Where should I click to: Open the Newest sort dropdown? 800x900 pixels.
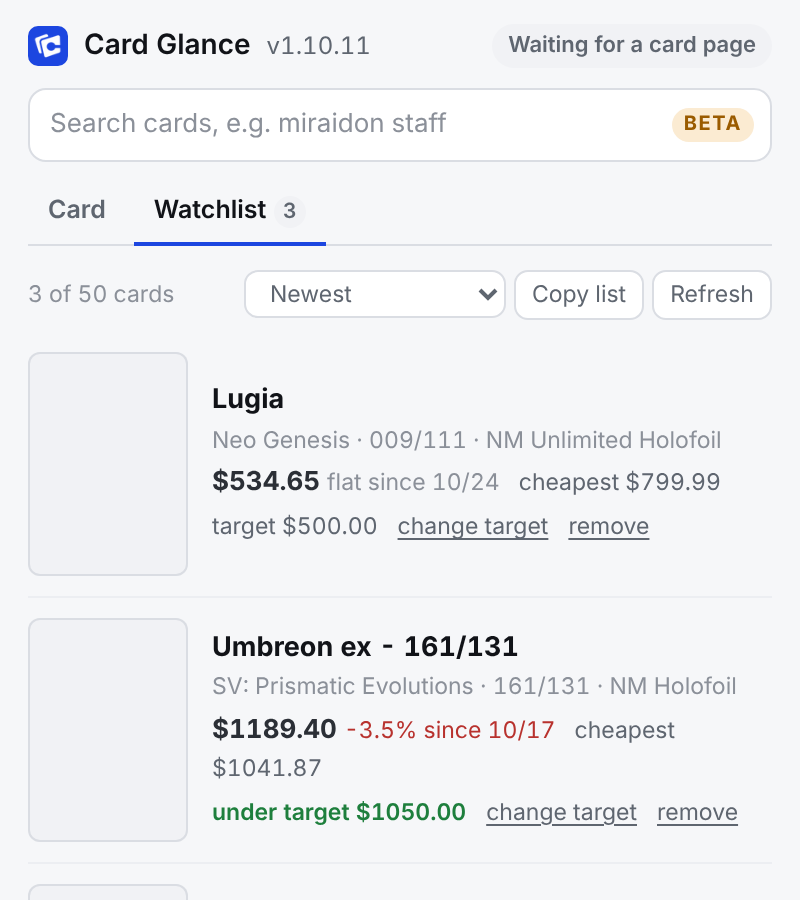point(375,294)
